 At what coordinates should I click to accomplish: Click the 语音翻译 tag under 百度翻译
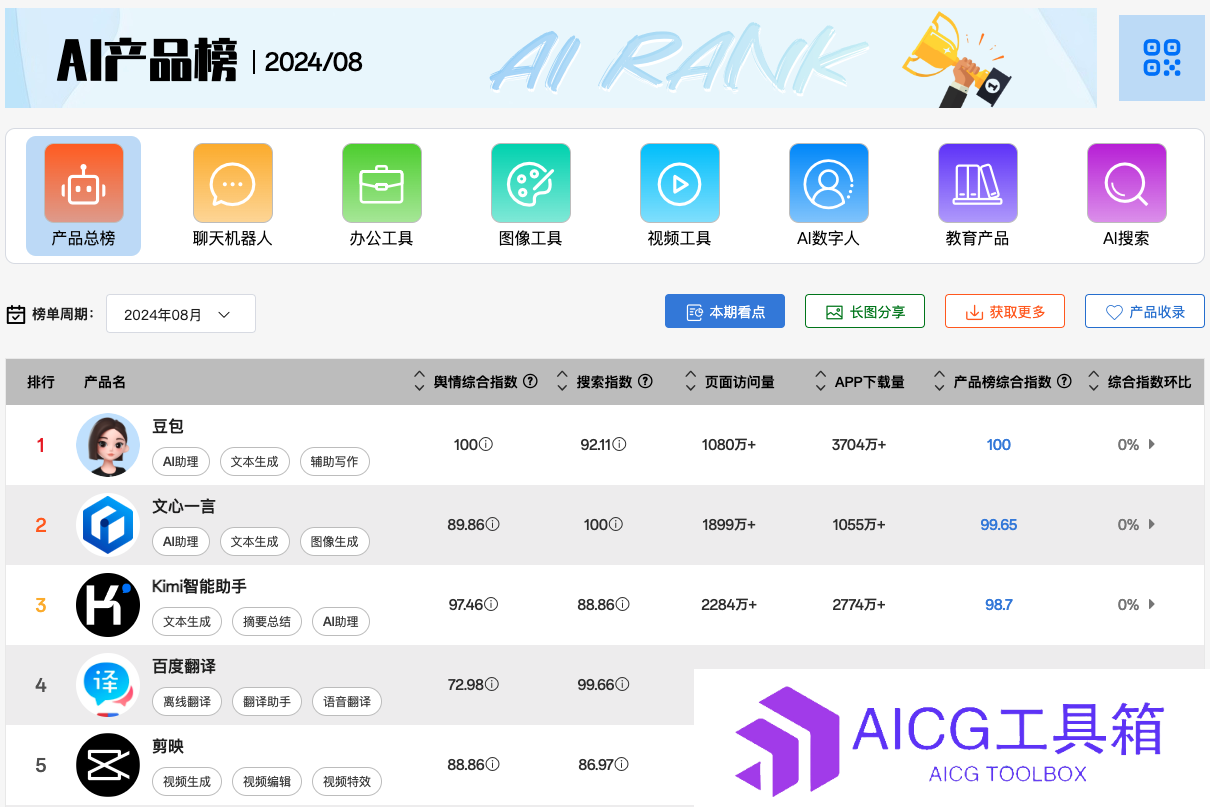point(347,701)
